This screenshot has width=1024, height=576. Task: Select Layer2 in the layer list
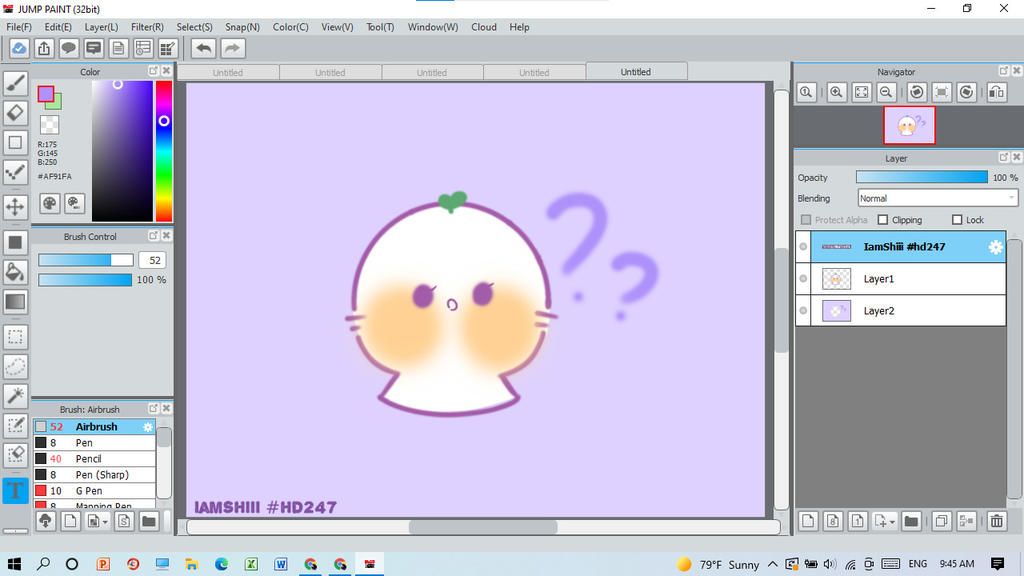tap(901, 311)
